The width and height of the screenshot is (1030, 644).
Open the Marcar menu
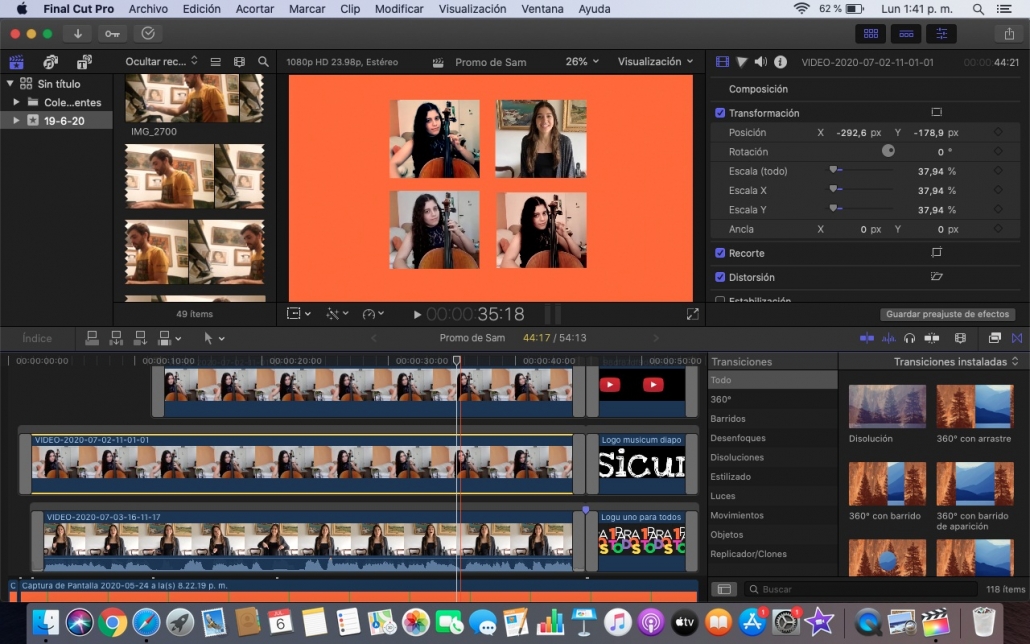pyautogui.click(x=307, y=9)
